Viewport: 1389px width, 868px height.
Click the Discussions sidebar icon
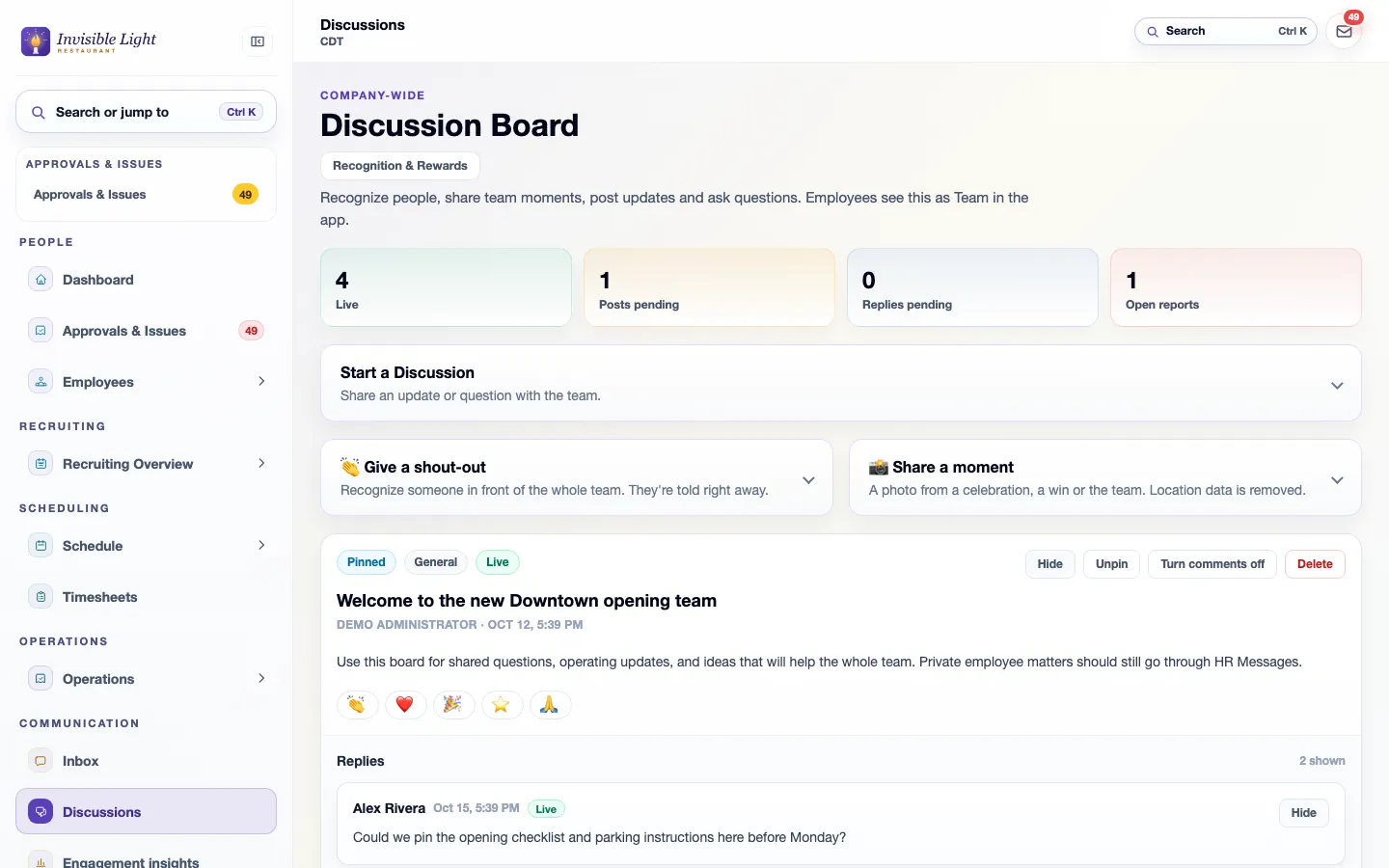point(41,812)
